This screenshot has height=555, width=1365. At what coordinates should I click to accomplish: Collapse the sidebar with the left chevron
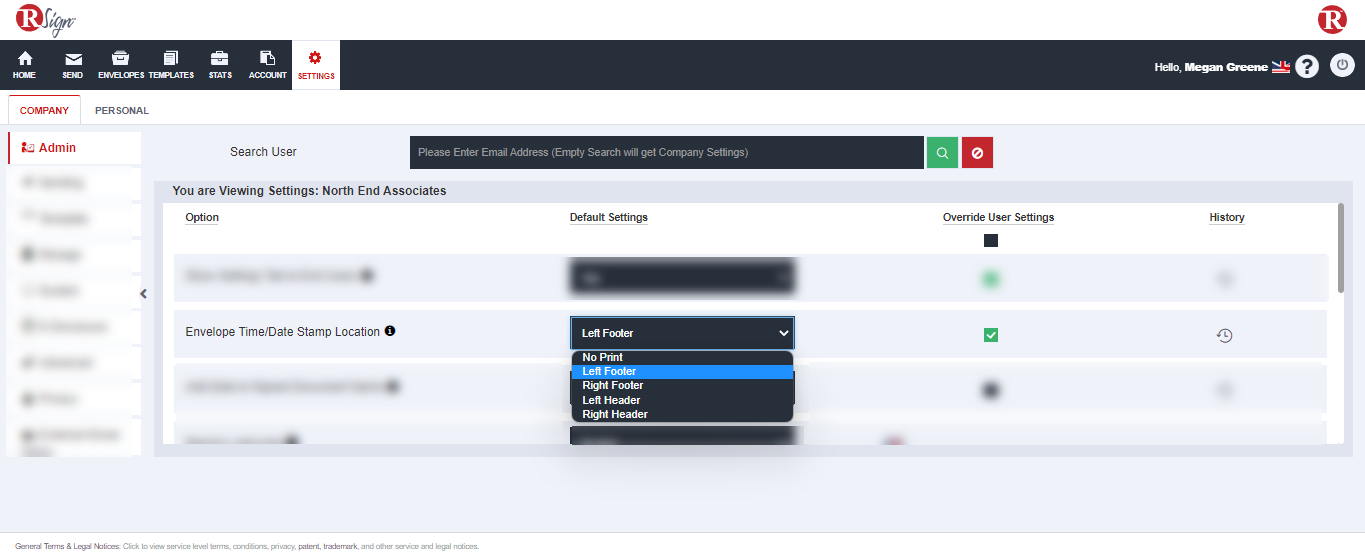[143, 294]
